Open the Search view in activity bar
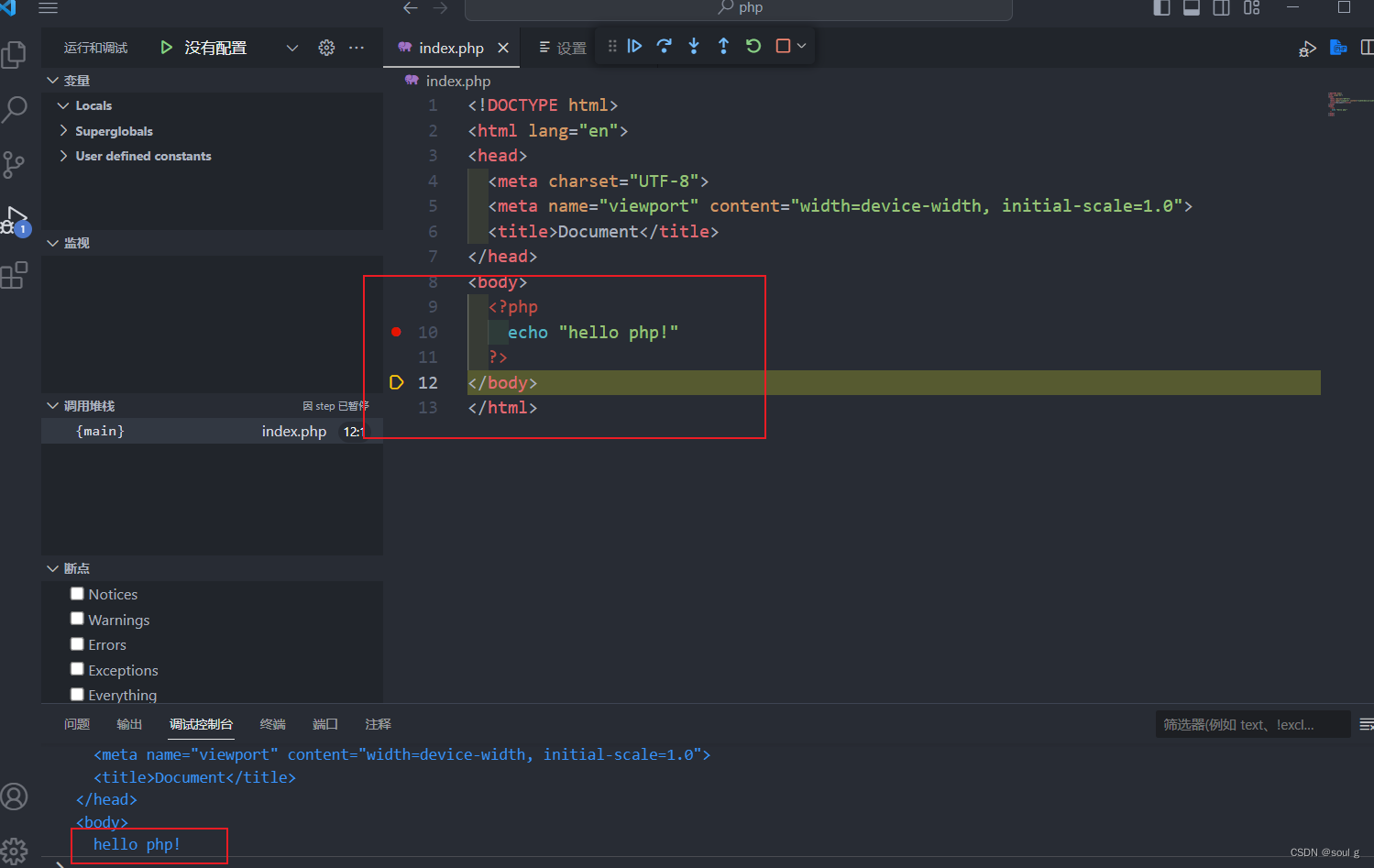 [x=15, y=109]
